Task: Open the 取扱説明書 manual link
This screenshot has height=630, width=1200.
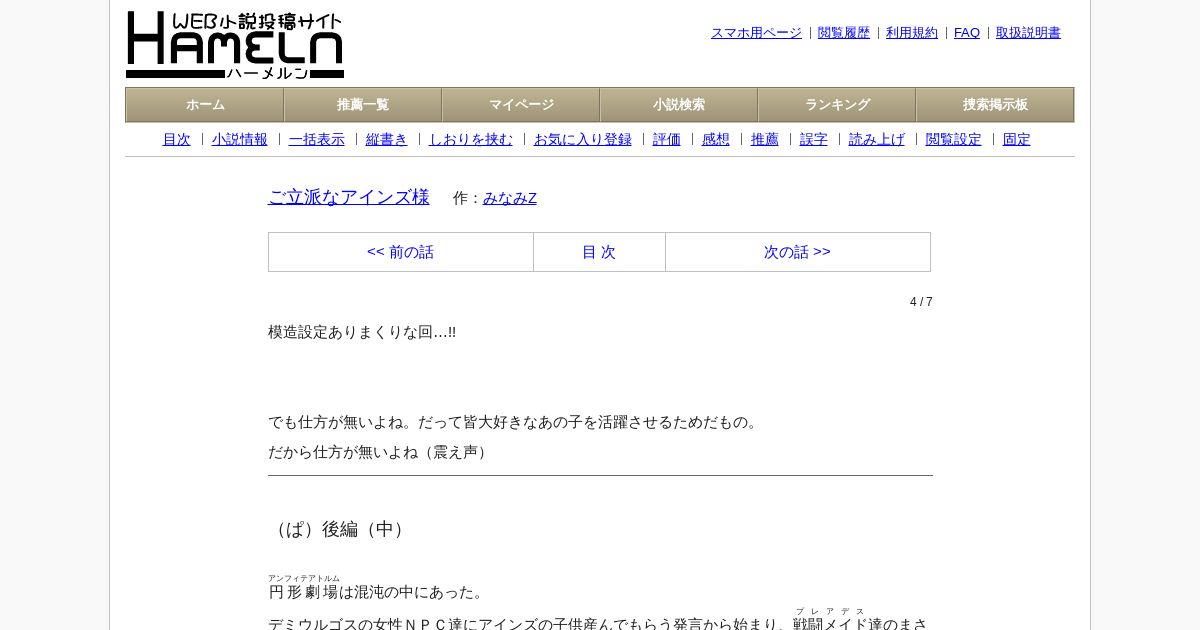Action: click(x=1028, y=33)
